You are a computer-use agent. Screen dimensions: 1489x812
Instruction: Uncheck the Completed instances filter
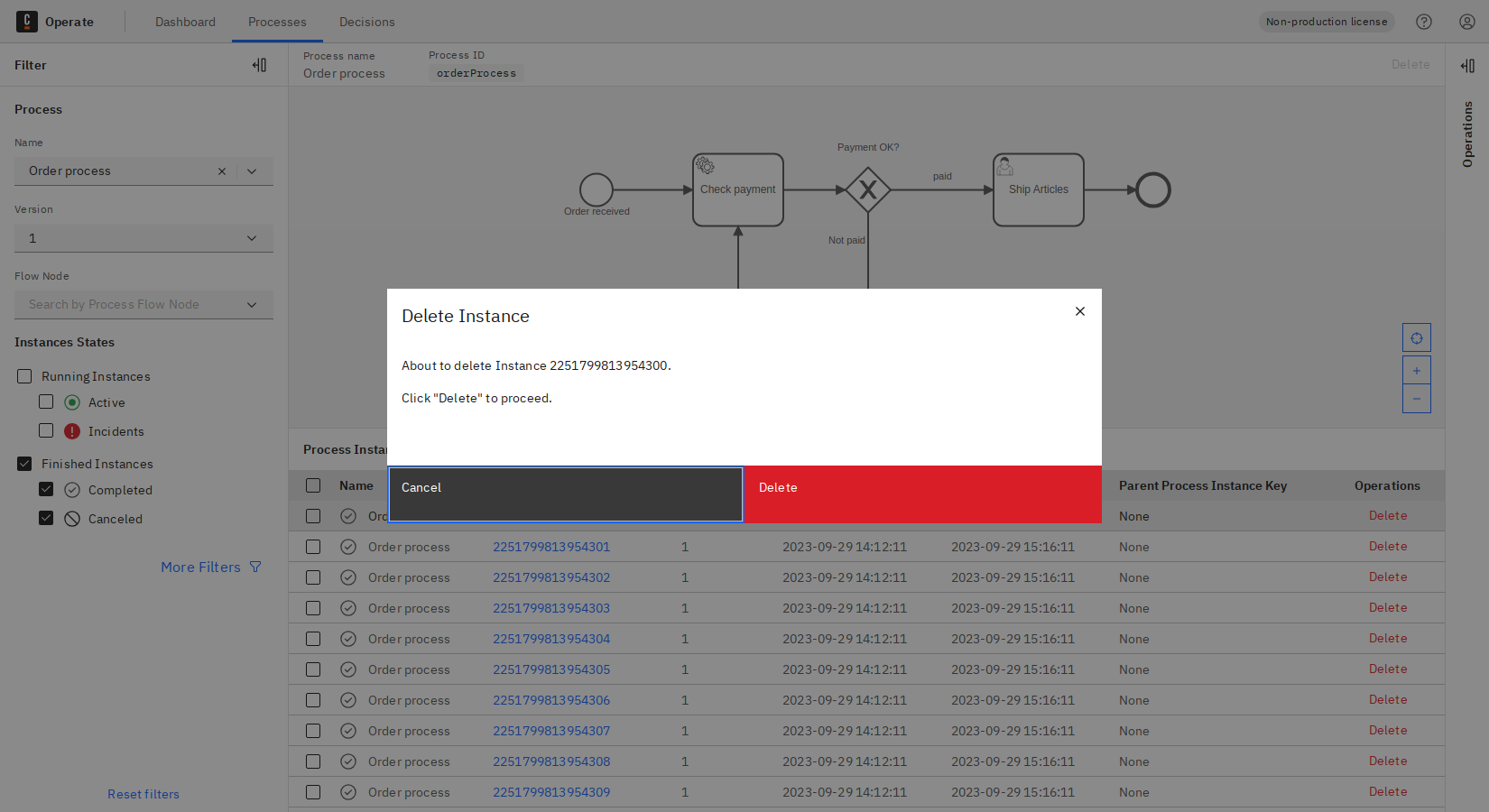(x=46, y=489)
